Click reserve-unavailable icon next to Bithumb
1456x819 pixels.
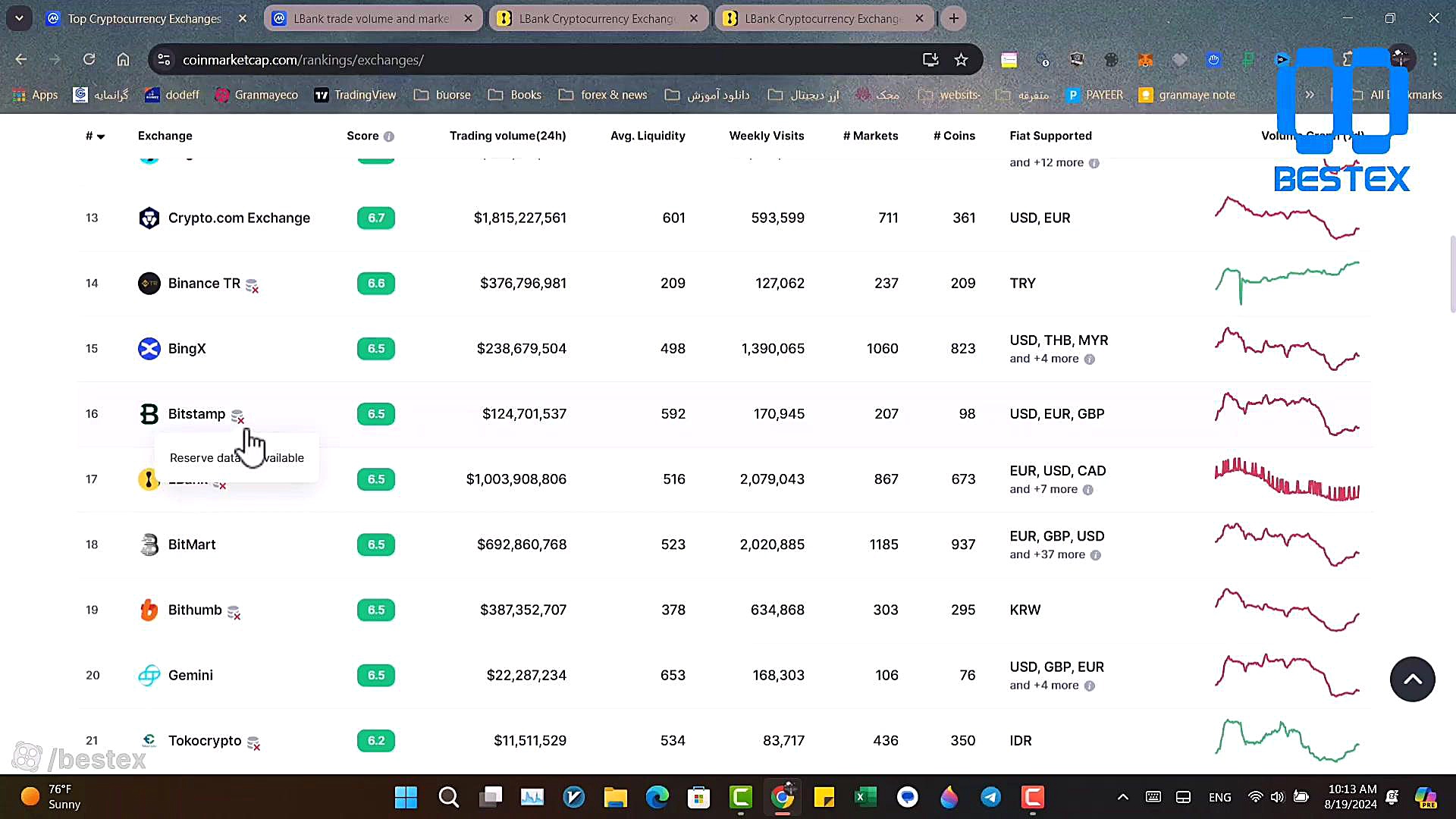234,612
